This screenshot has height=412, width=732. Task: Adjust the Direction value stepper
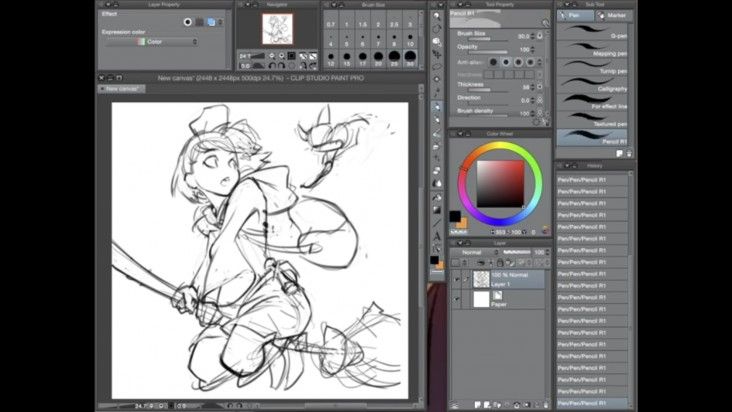(533, 100)
